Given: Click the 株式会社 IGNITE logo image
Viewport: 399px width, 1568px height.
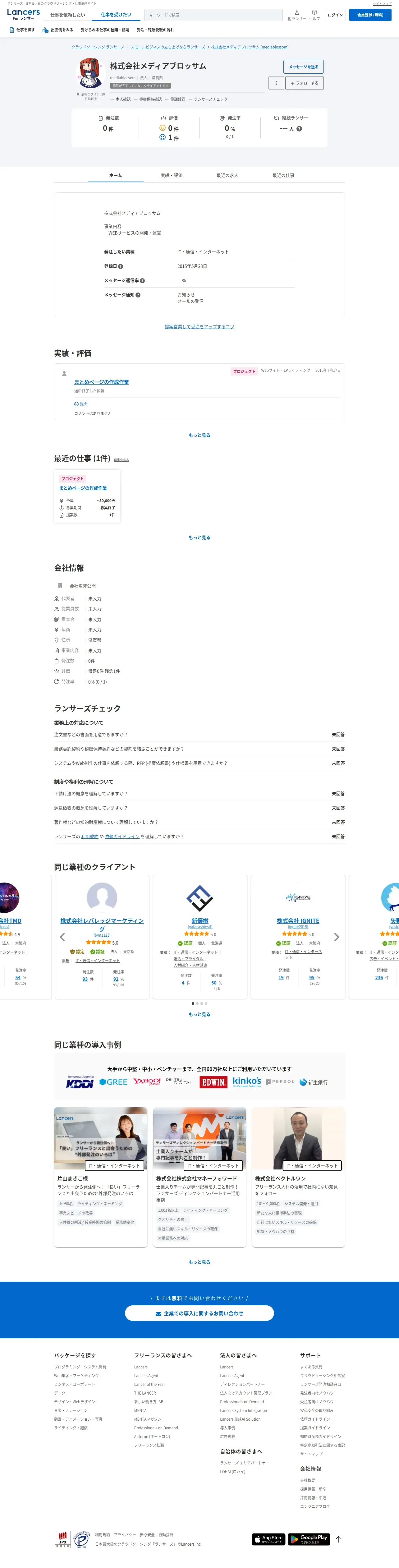Looking at the screenshot, I should (298, 897).
